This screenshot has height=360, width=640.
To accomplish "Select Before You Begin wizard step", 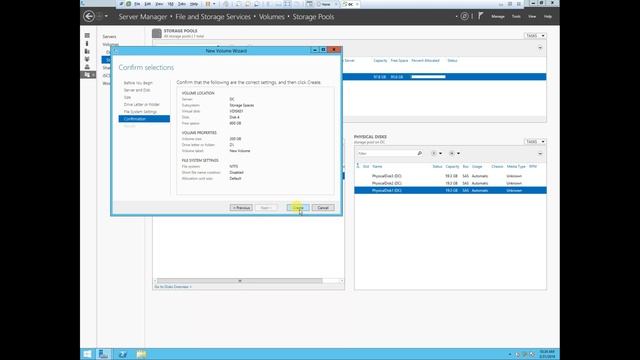I will point(138,83).
